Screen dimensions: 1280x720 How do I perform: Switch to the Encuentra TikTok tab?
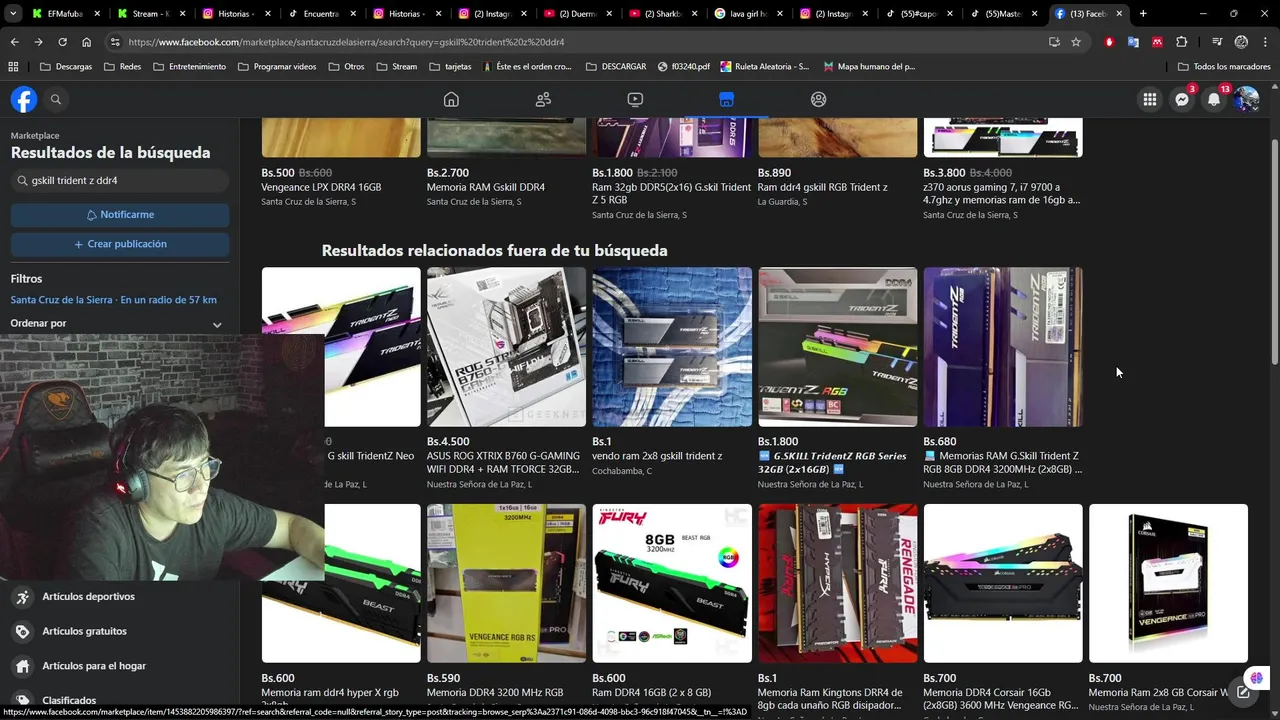tap(321, 14)
